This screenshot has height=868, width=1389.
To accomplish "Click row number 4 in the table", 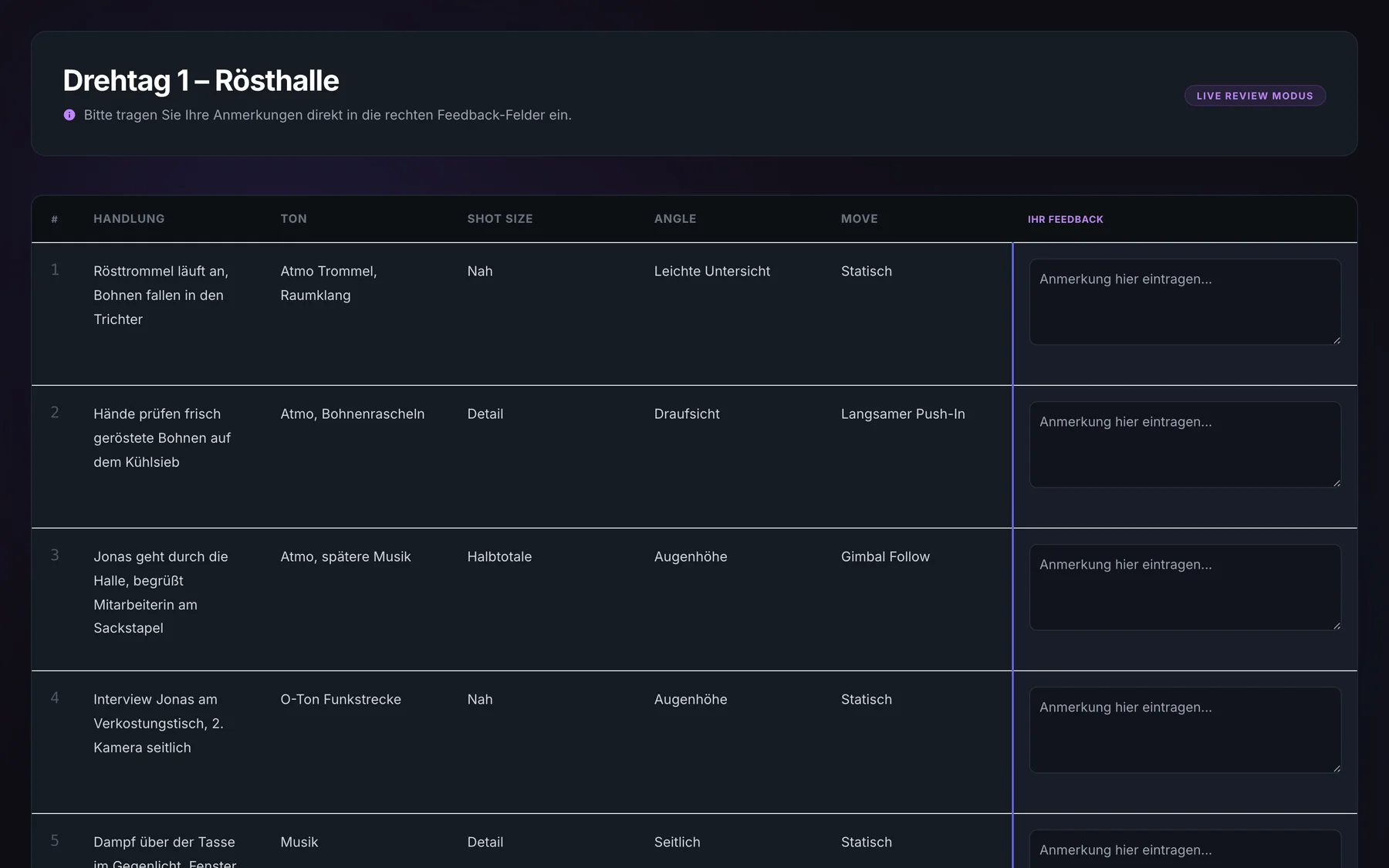I will [x=55, y=697].
